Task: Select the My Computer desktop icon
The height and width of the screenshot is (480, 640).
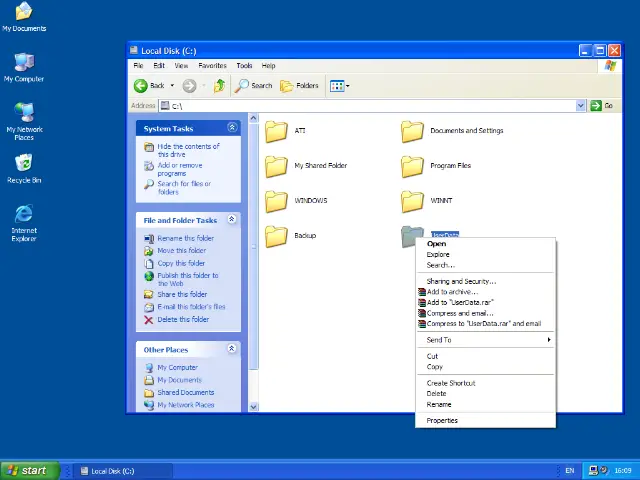Action: 24,68
